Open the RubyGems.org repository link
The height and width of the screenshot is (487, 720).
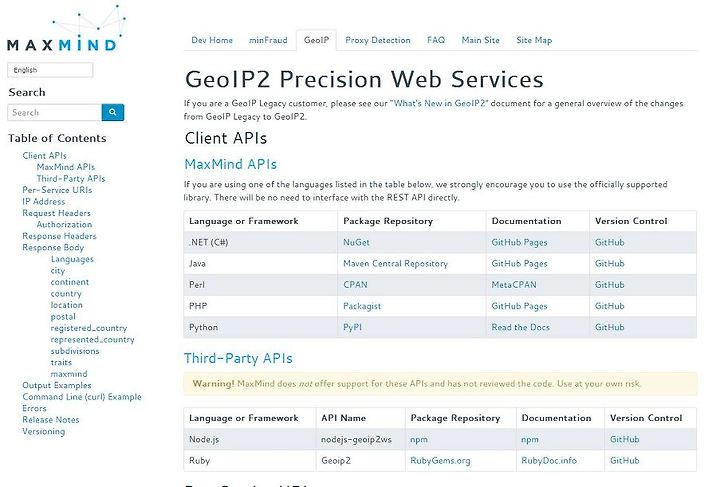tap(440, 460)
